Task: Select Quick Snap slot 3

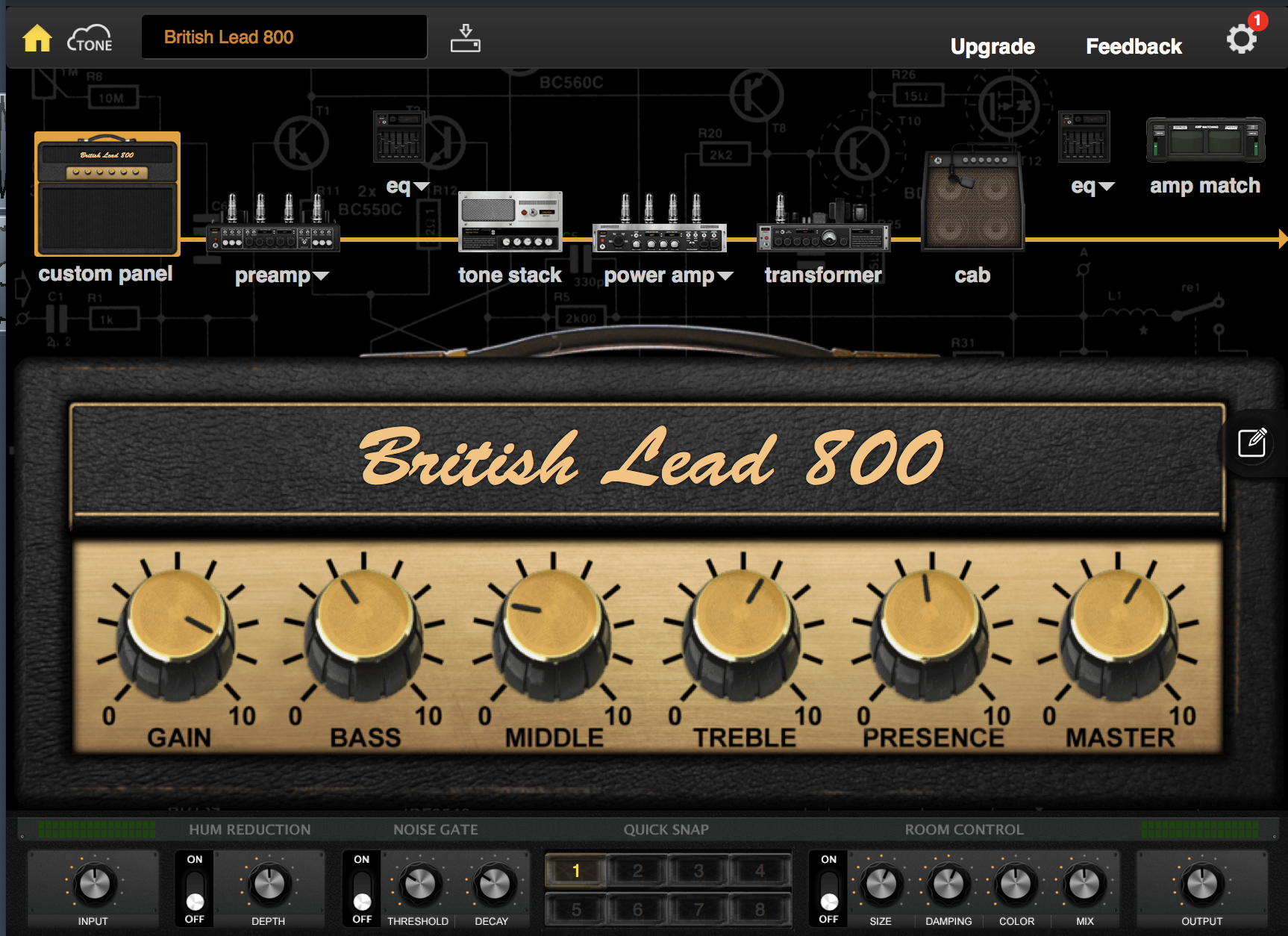Action: [698, 870]
